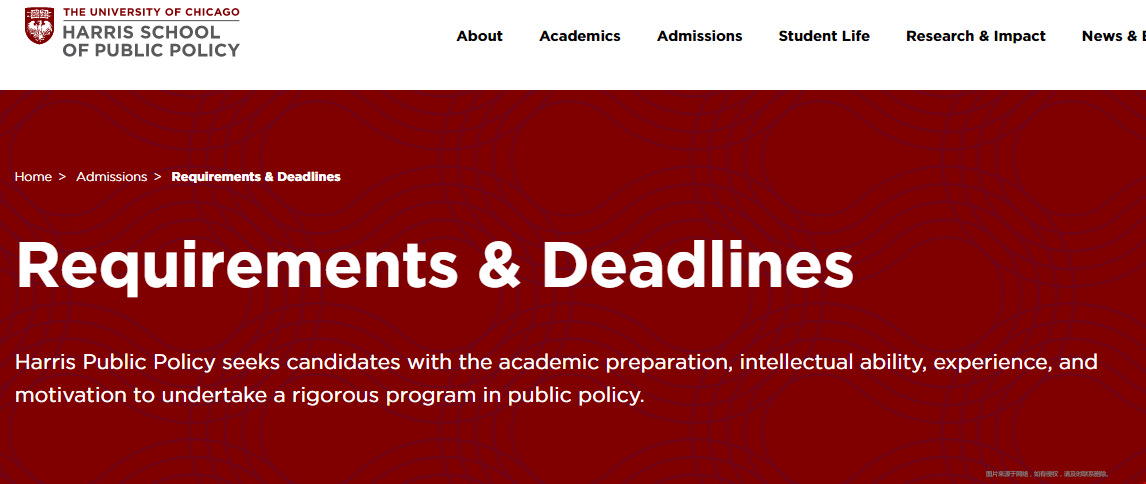Click the breadcrumb arrow after Admissions
Image resolution: width=1146 pixels, height=484 pixels.
(x=158, y=177)
